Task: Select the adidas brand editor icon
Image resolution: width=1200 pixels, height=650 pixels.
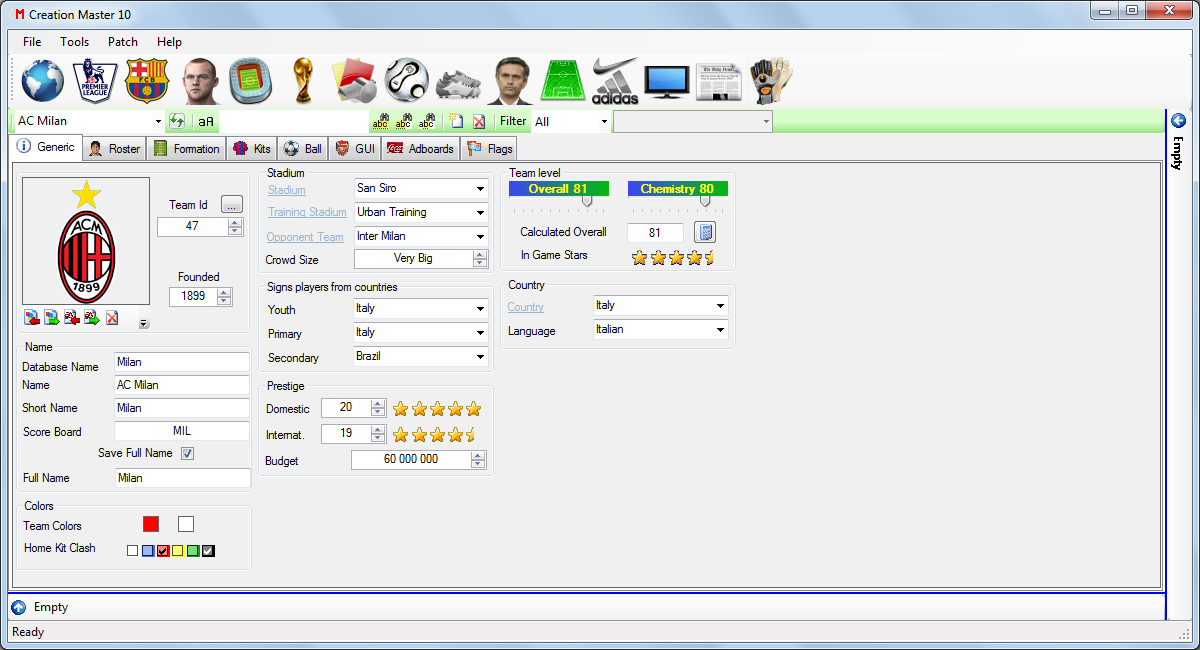Action: [x=614, y=81]
